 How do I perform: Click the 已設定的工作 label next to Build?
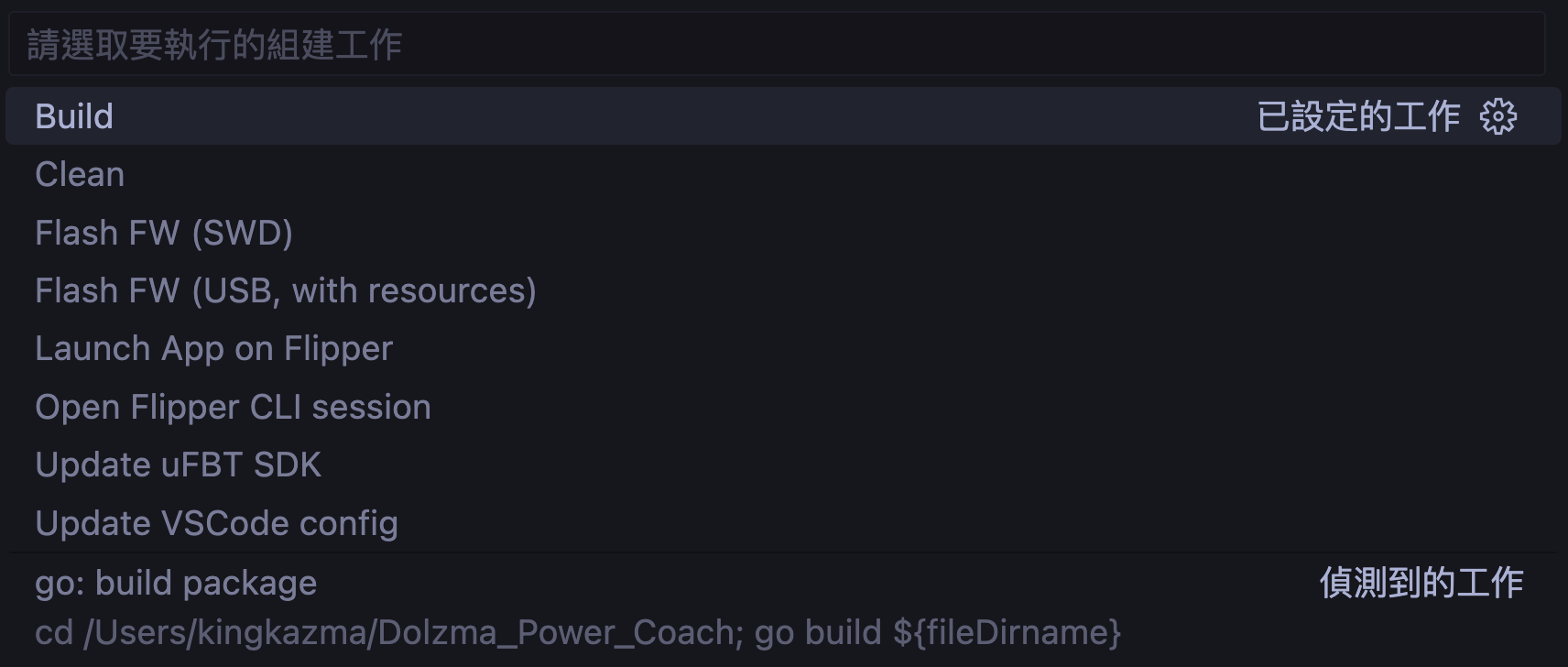(x=1359, y=115)
